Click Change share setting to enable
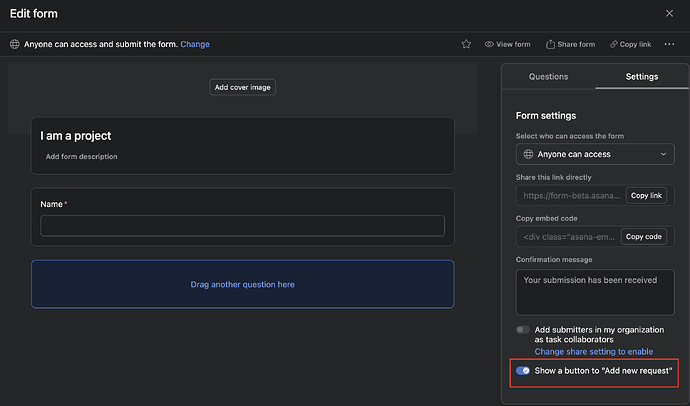 coord(593,352)
